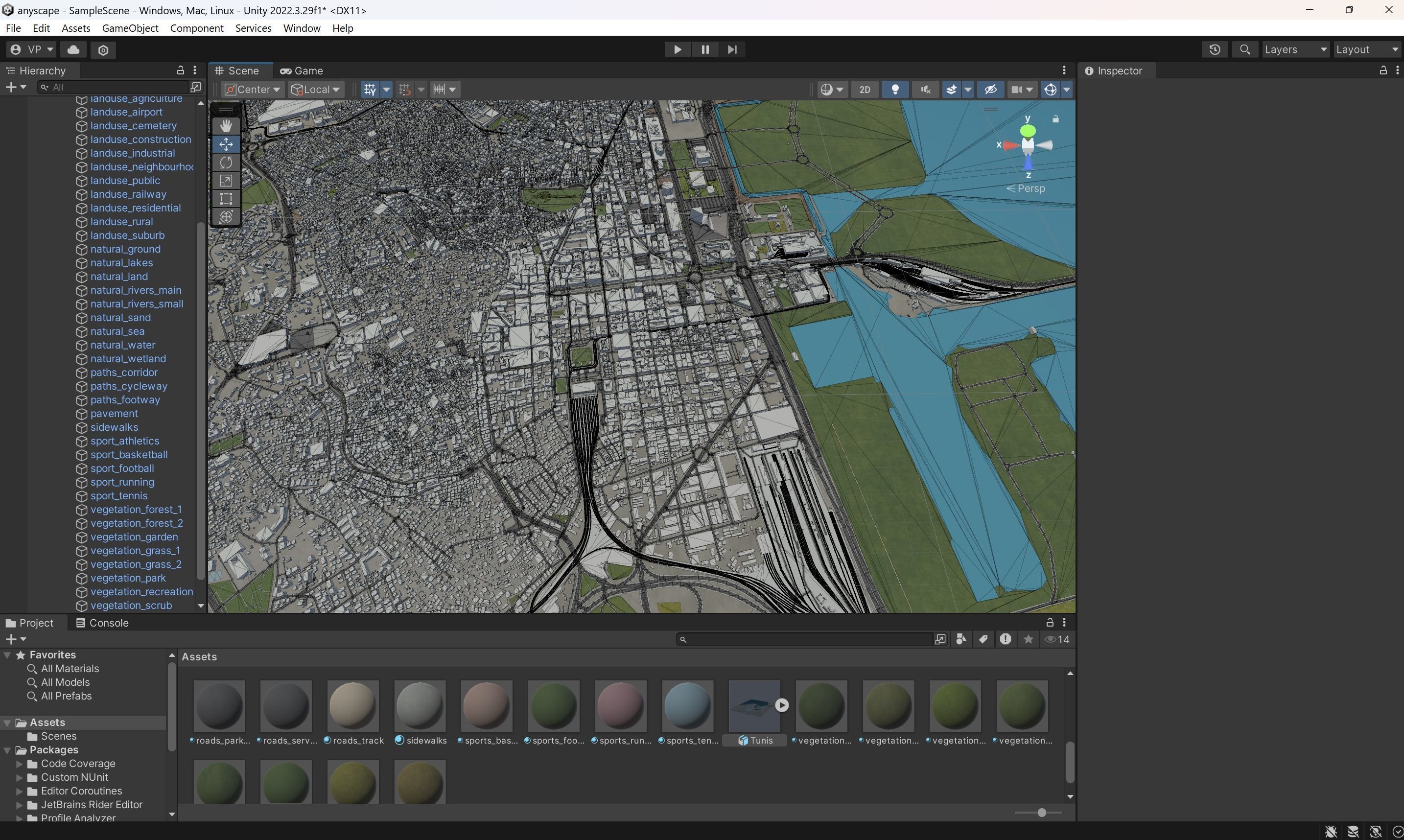
Task: Adjust the asset thumbnail size slider
Action: 1041,813
